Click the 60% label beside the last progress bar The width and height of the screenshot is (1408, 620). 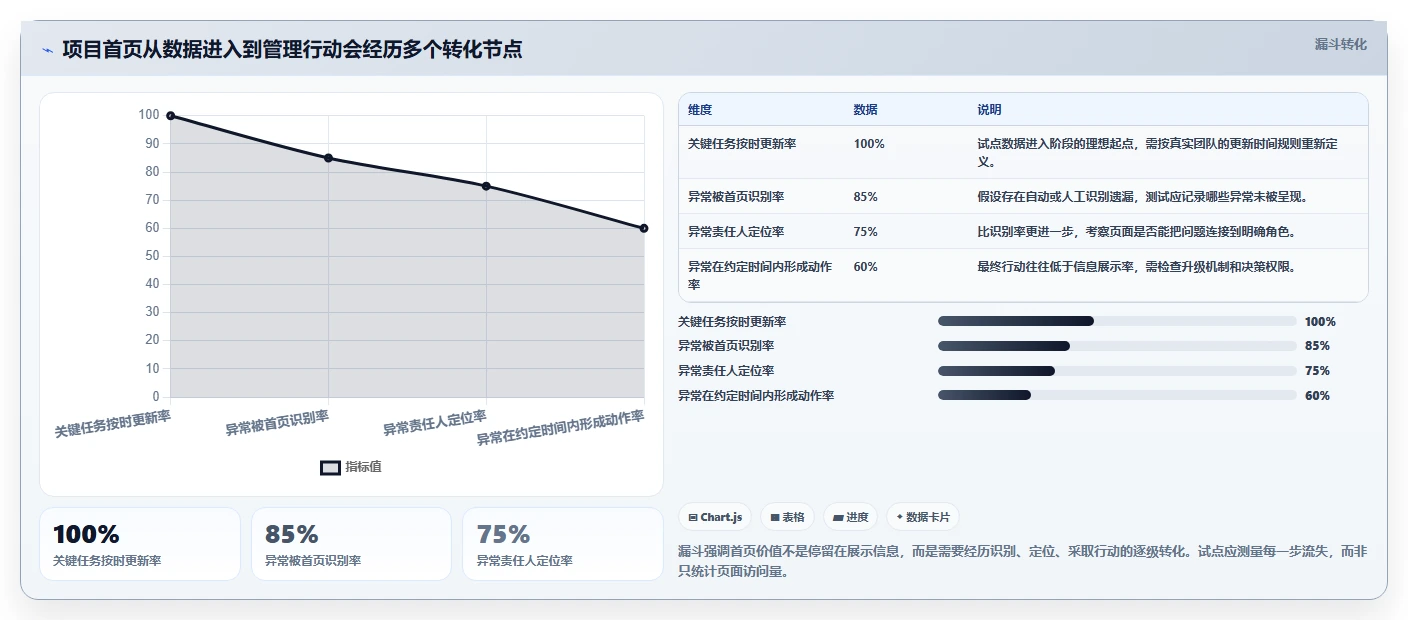(x=1317, y=396)
